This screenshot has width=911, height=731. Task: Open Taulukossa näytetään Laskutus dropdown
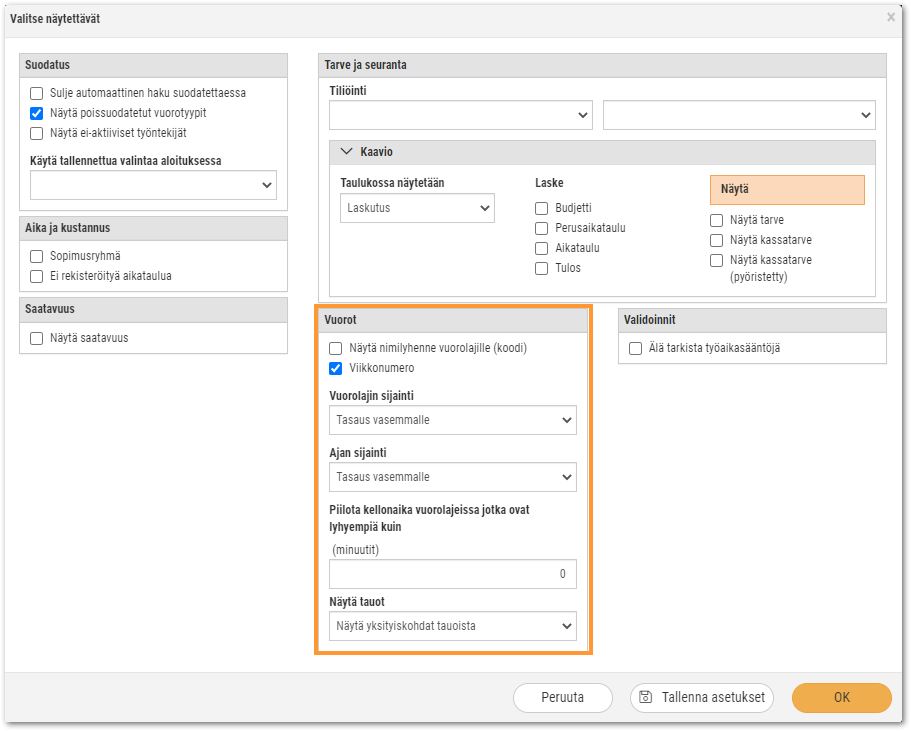[417, 208]
